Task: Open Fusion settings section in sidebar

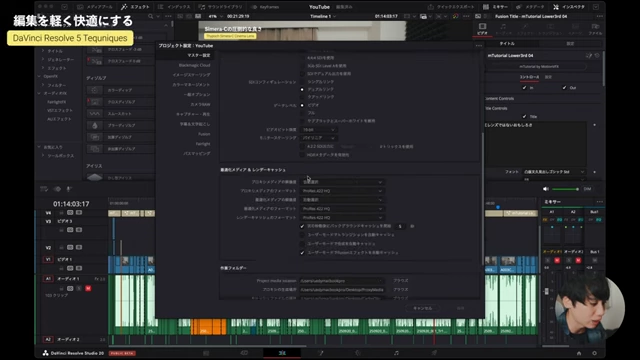Action: coord(204,134)
